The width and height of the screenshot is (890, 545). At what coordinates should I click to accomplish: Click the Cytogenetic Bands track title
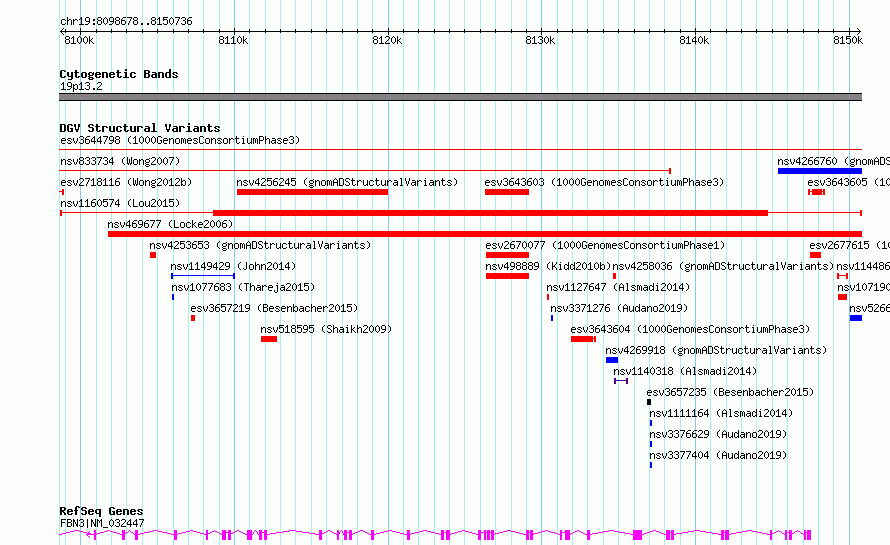pos(119,74)
